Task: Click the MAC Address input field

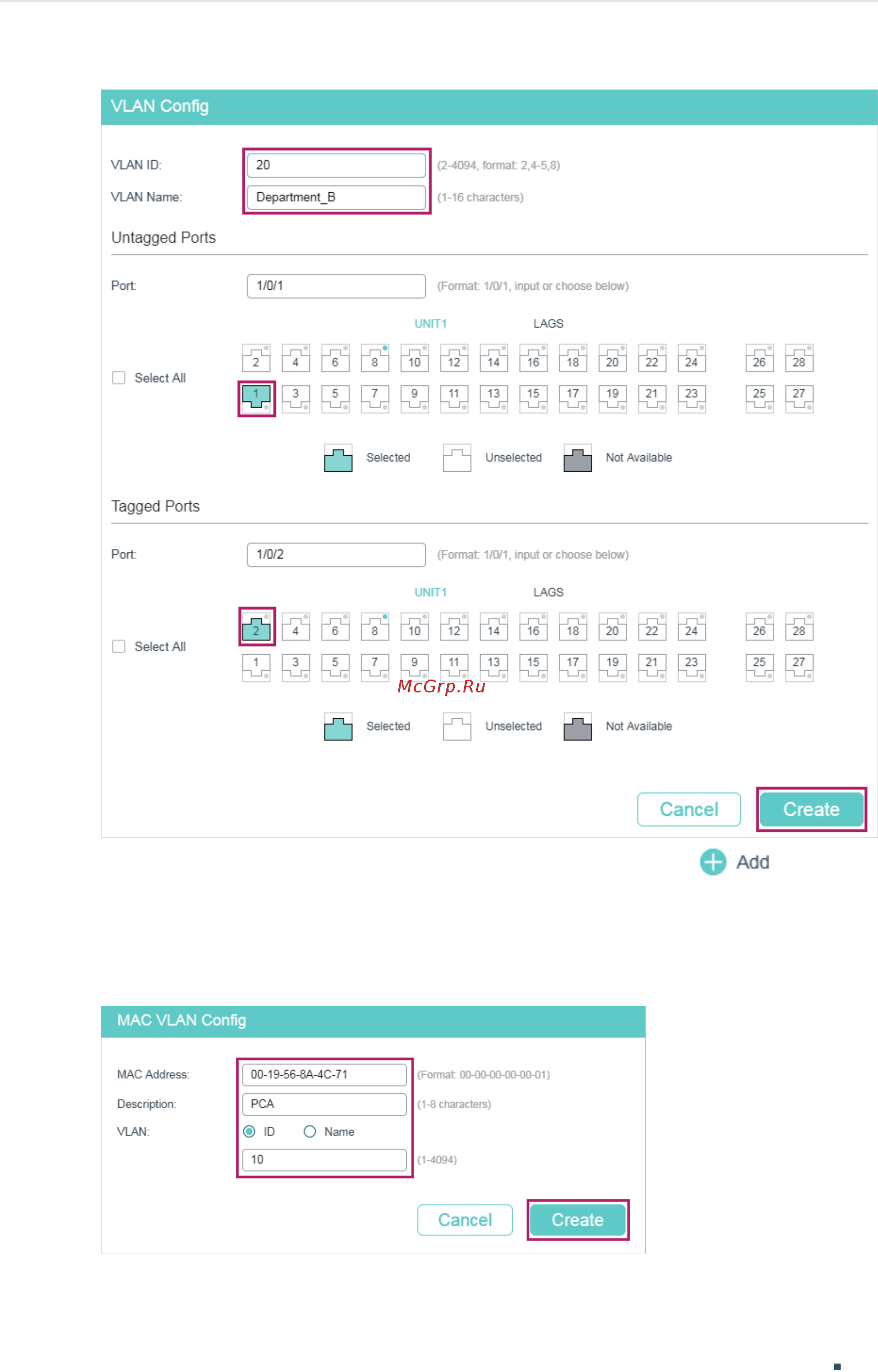Action: (324, 1074)
